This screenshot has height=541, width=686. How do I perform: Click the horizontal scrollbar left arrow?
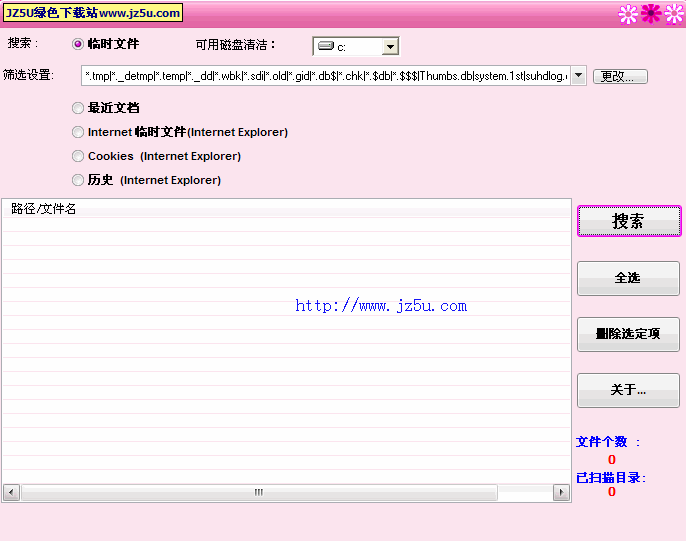tap(11, 492)
